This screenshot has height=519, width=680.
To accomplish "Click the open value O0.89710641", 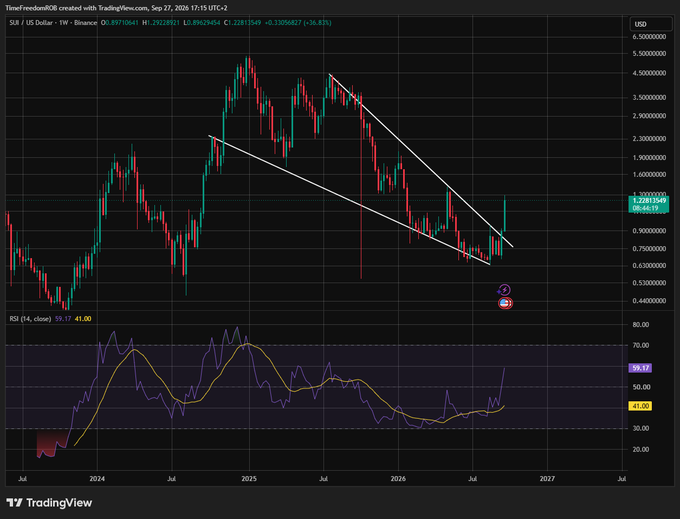I will (x=120, y=23).
